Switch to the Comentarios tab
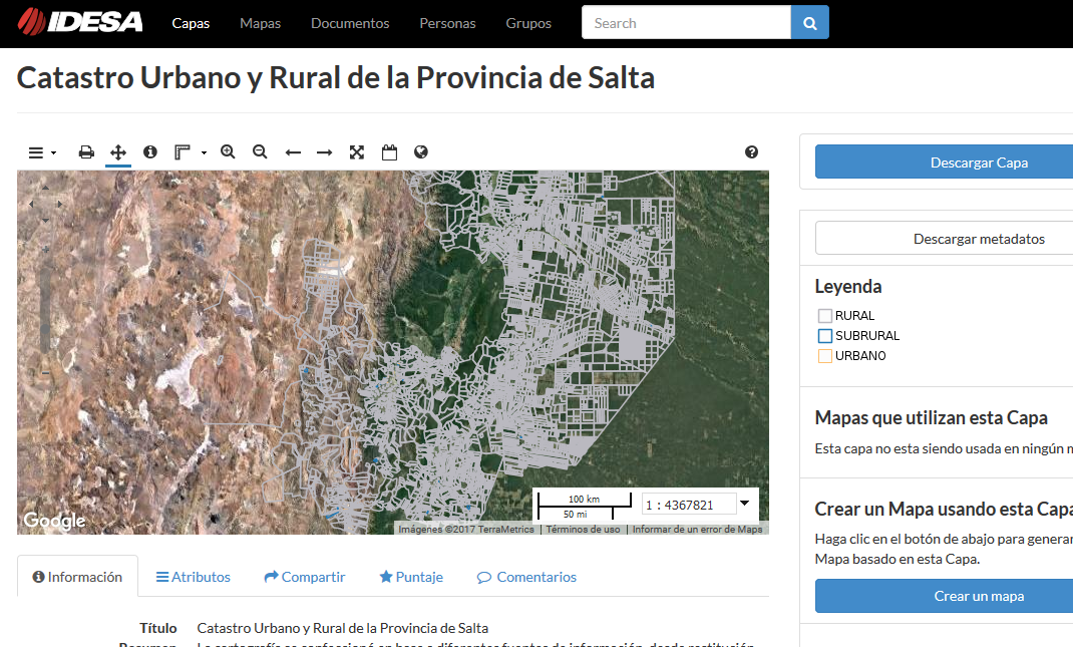1073x647 pixels. click(x=527, y=576)
